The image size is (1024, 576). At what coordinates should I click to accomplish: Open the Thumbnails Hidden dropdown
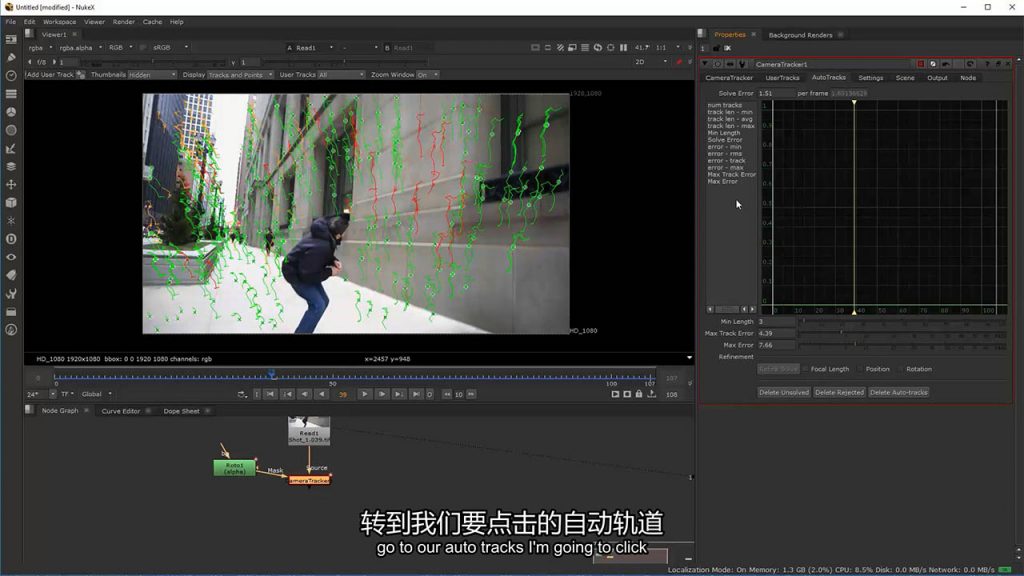(152, 75)
